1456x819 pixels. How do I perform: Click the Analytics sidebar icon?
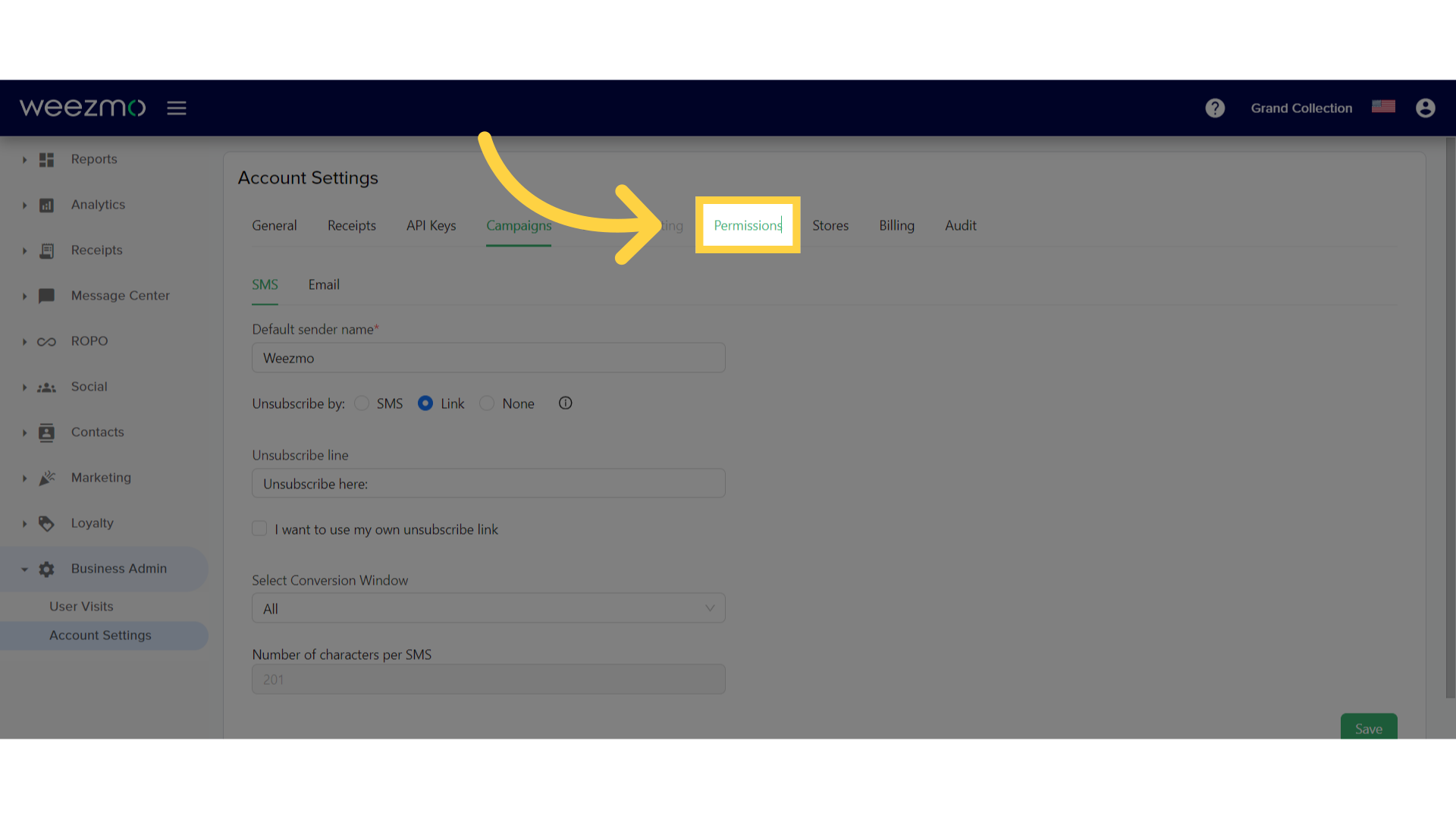(46, 204)
